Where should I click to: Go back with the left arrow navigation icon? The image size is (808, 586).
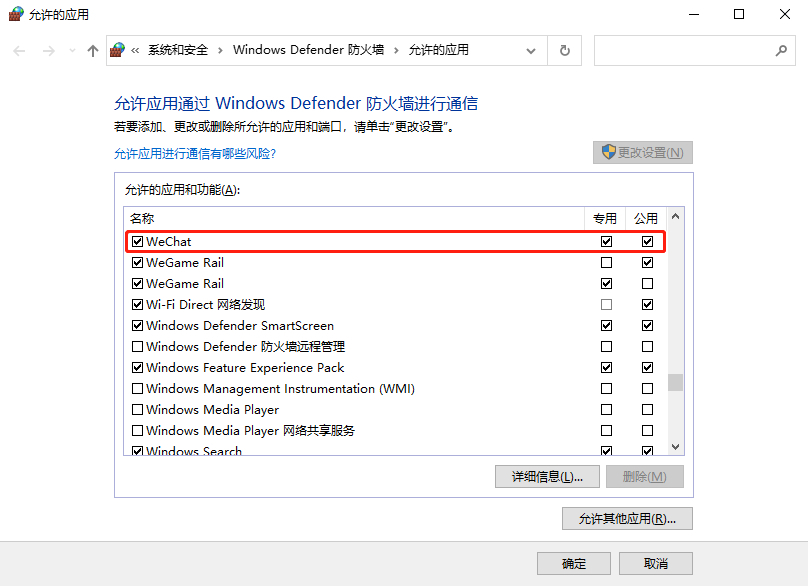pos(19,51)
